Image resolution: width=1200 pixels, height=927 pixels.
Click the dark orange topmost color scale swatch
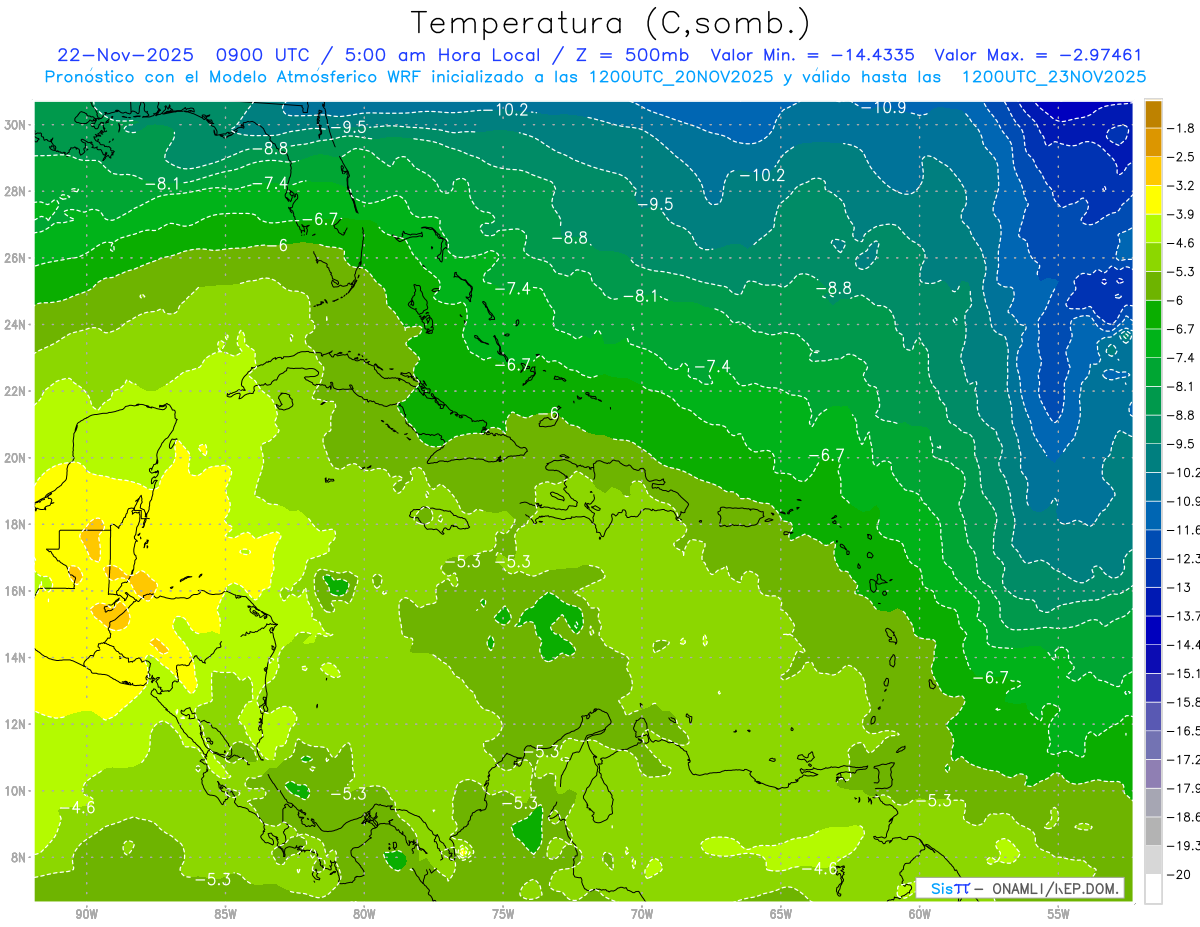coord(1153,114)
